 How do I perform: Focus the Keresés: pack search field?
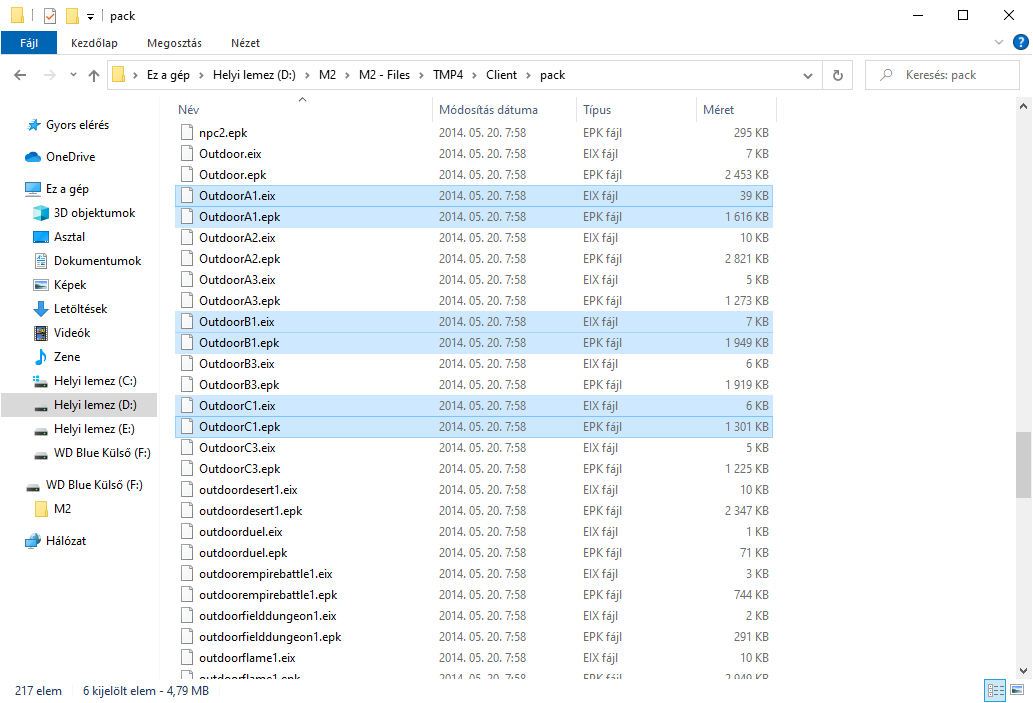click(942, 75)
